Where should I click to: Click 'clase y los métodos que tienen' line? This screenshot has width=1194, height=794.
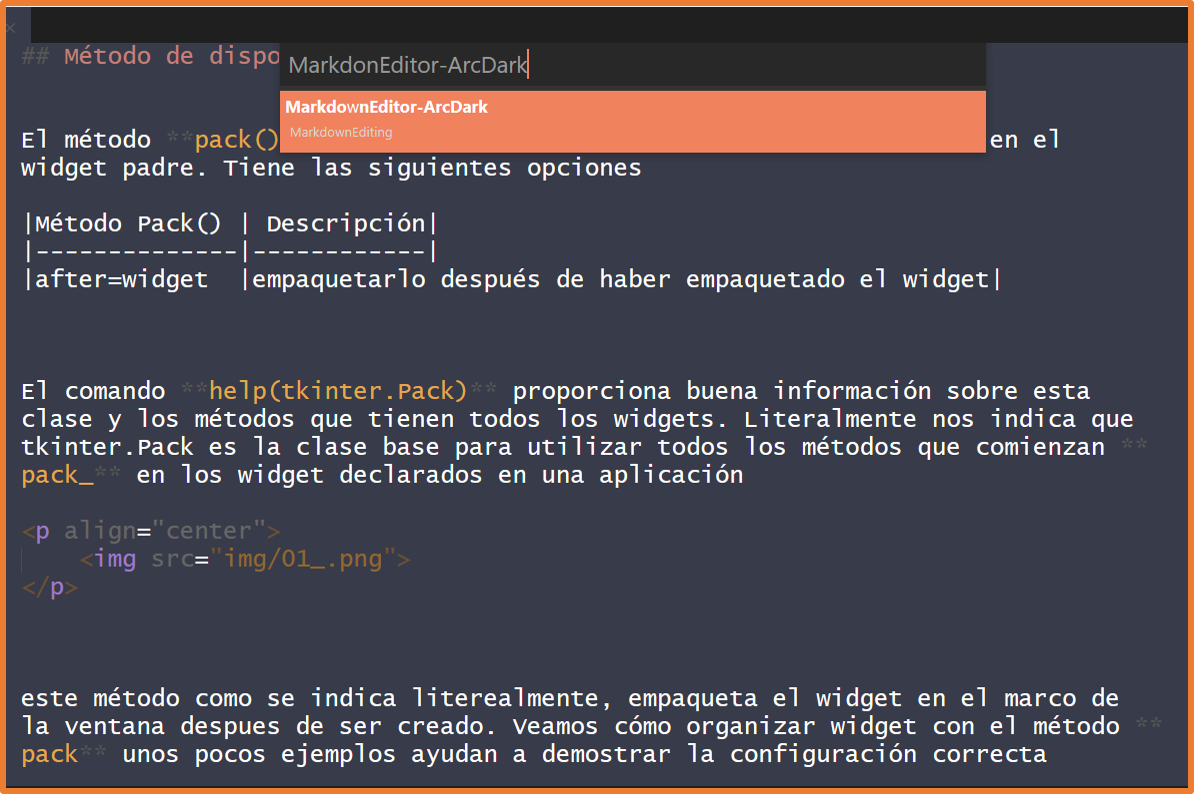pos(577,419)
